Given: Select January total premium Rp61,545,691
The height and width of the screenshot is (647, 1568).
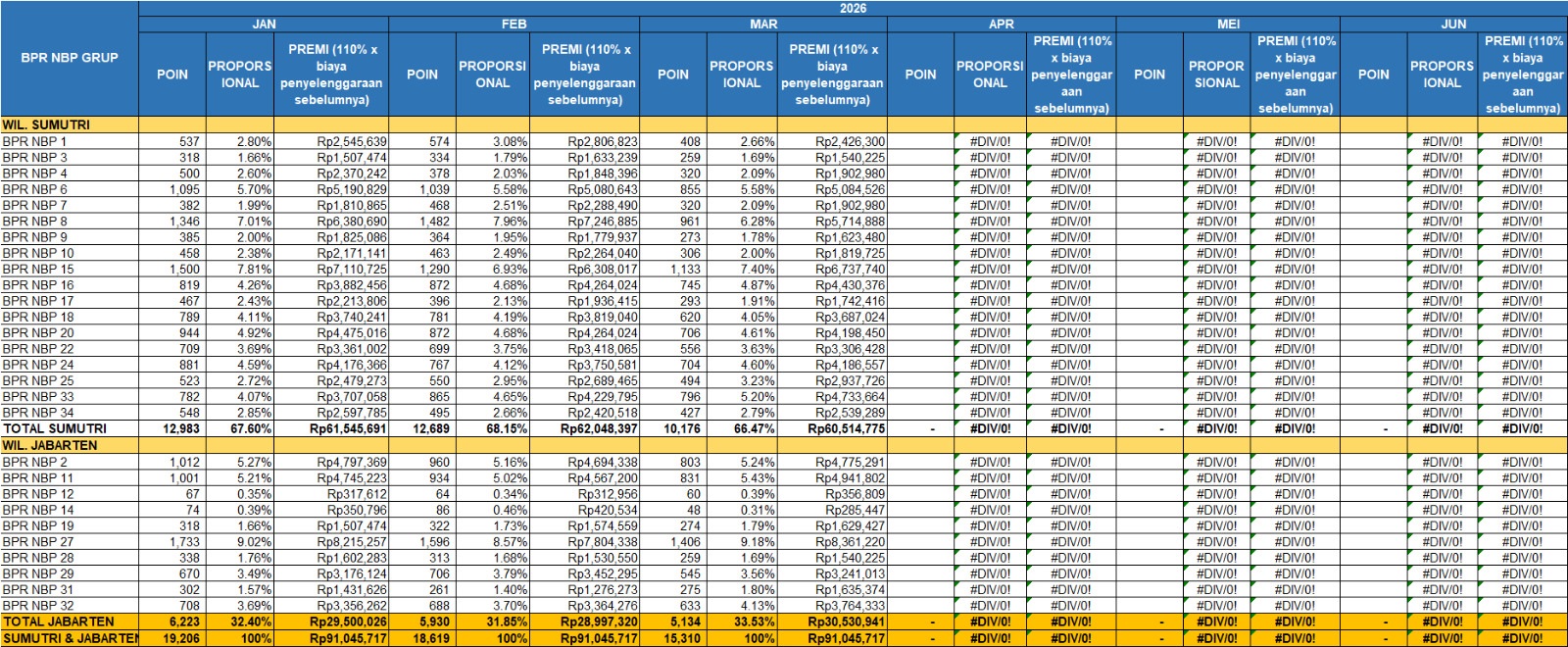Looking at the screenshot, I should coord(348,428).
